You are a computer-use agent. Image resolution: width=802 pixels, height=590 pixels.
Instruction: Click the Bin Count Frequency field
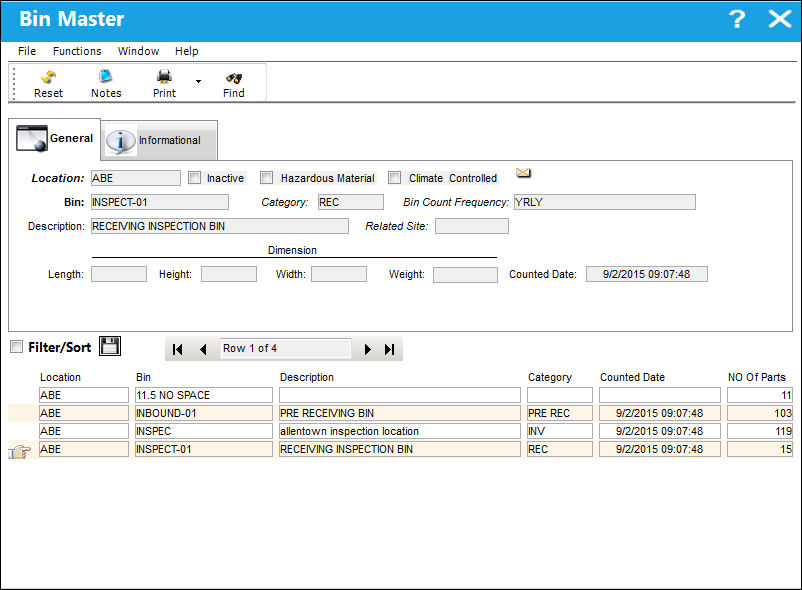605,202
